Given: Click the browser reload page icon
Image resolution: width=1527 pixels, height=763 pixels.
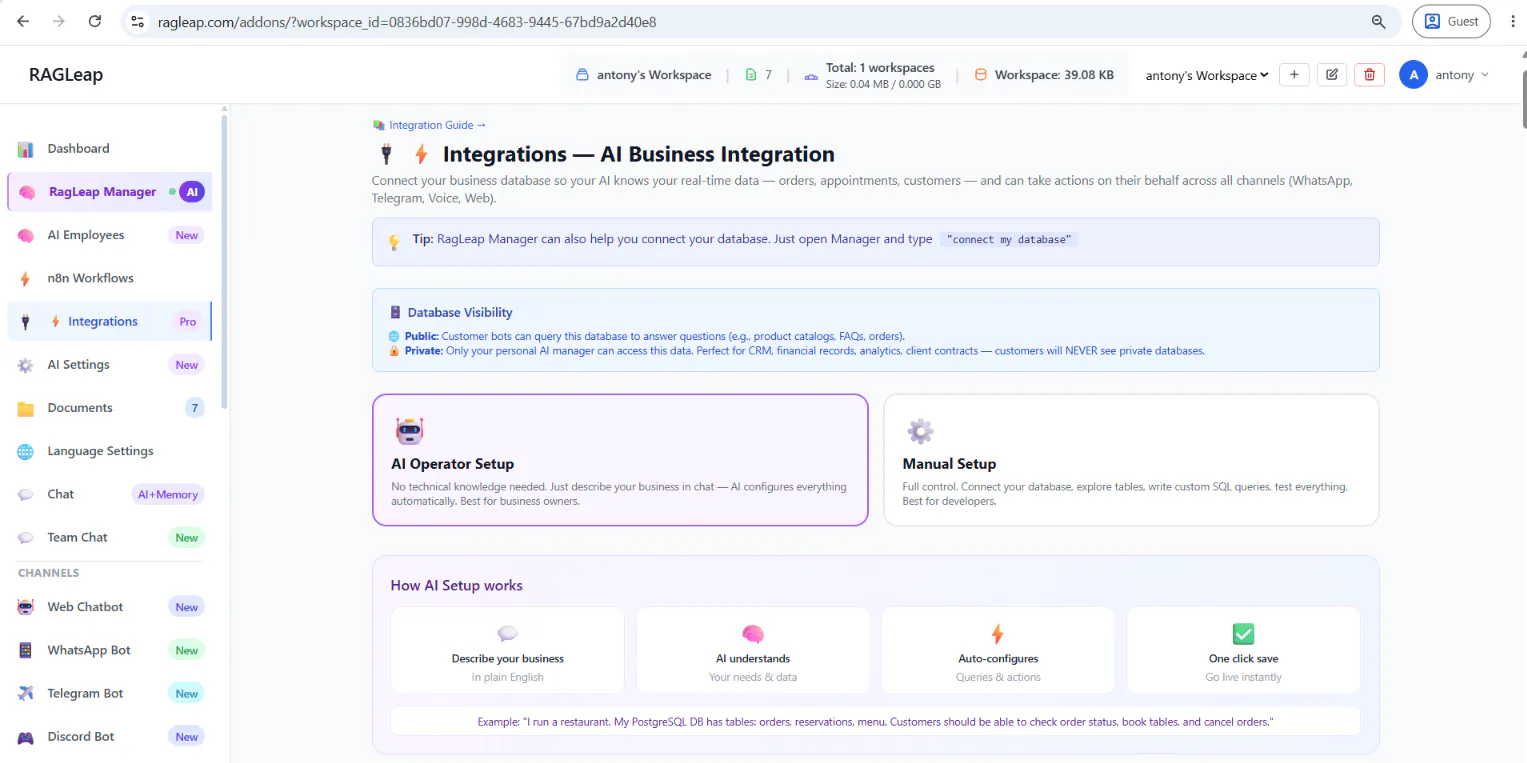Looking at the screenshot, I should (x=95, y=21).
